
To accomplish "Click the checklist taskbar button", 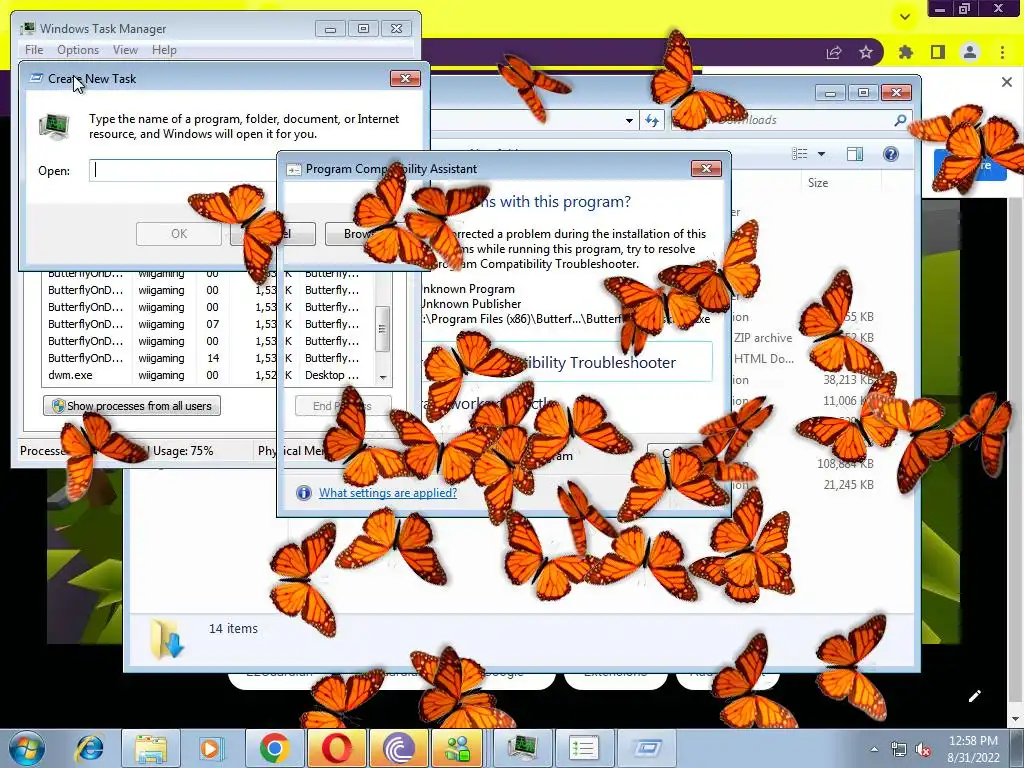I will point(584,748).
